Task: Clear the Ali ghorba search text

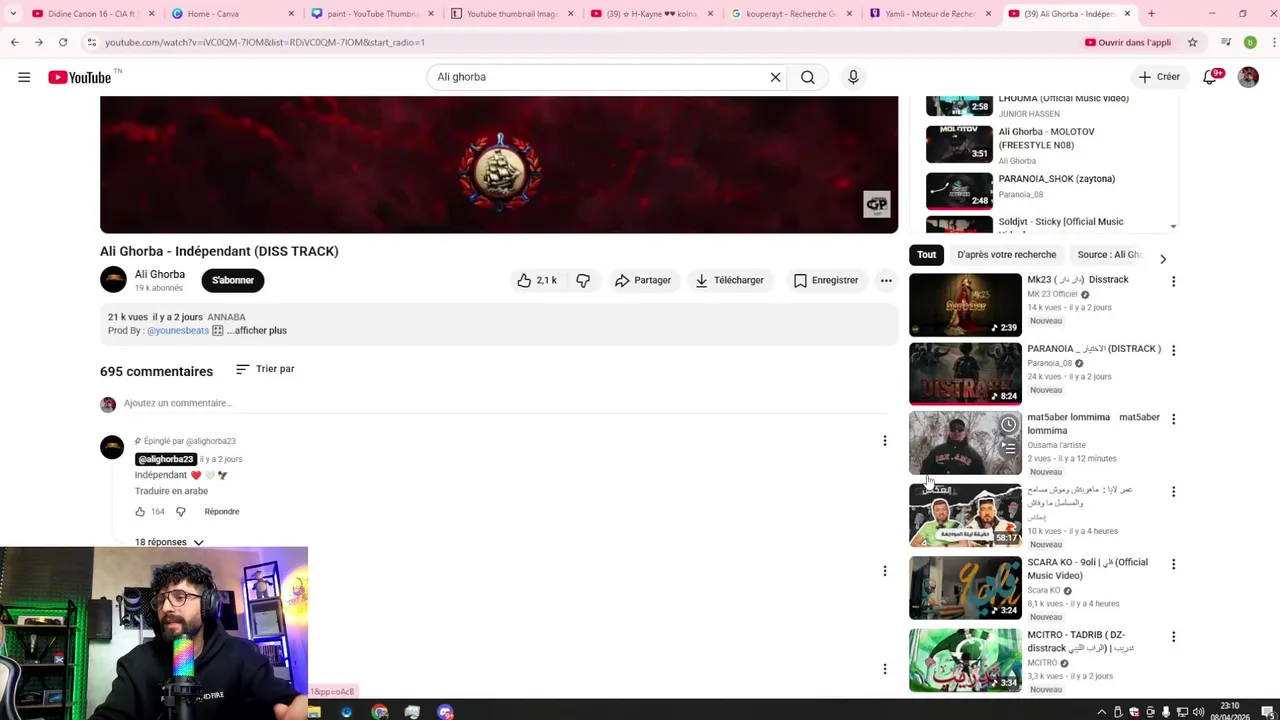Action: tap(775, 77)
